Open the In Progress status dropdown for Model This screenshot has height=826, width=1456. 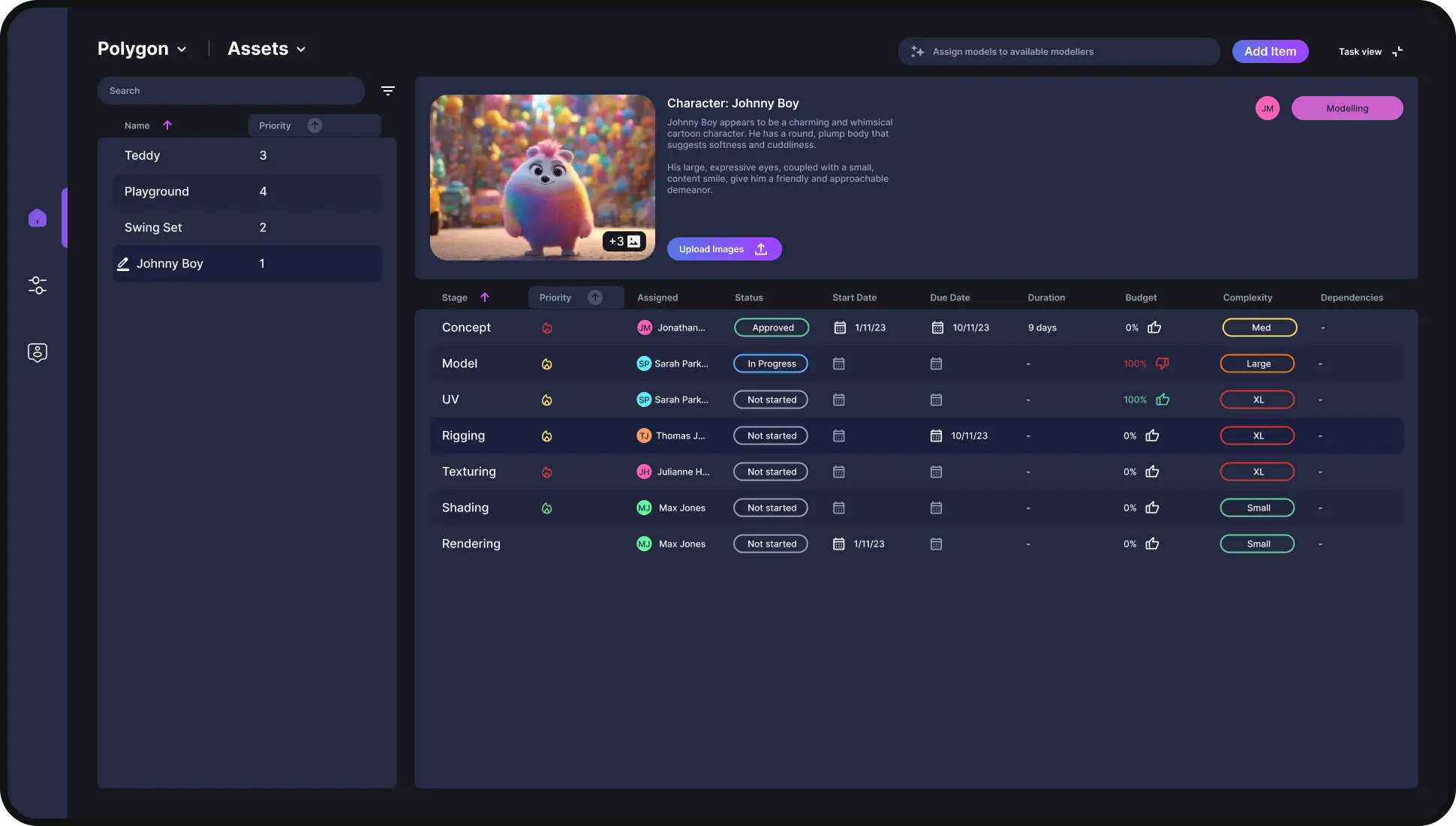point(771,363)
